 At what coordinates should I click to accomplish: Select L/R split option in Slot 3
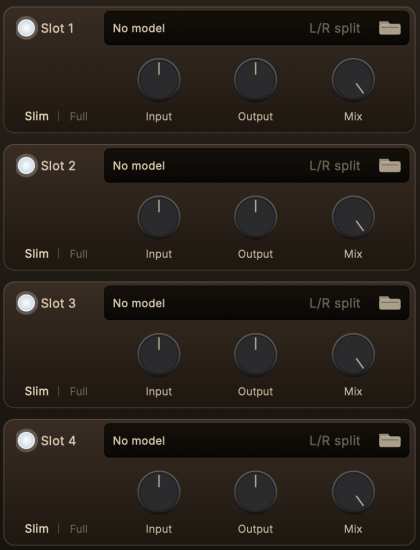tap(335, 303)
